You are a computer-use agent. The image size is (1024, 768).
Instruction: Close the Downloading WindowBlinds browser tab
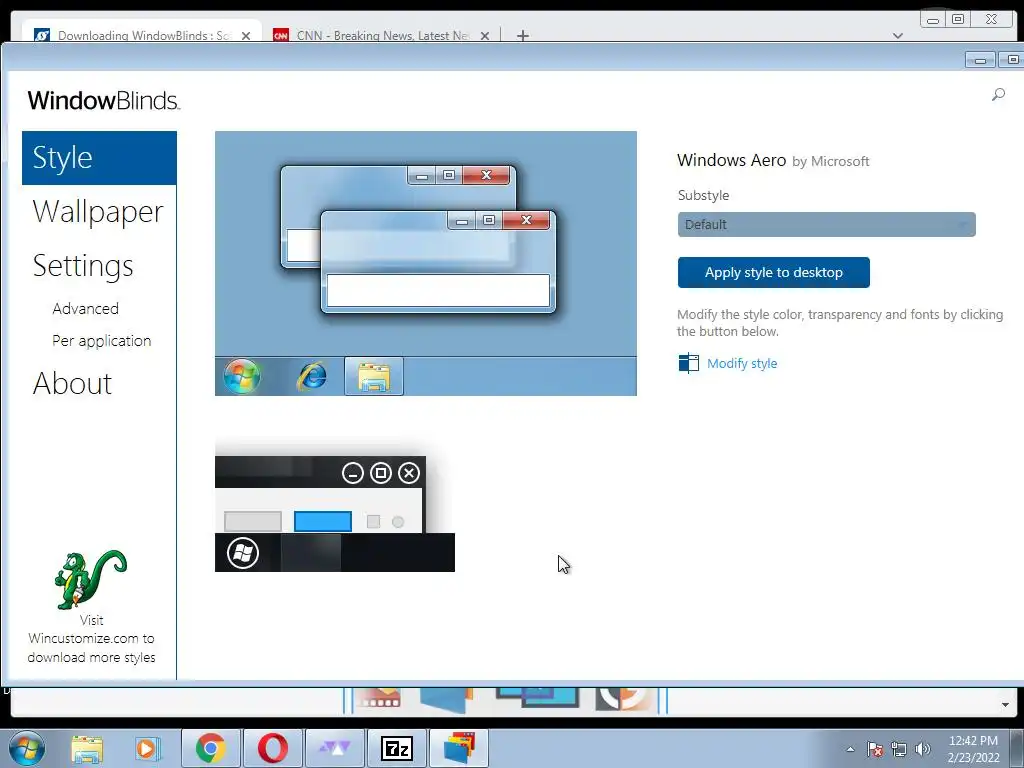click(246, 36)
